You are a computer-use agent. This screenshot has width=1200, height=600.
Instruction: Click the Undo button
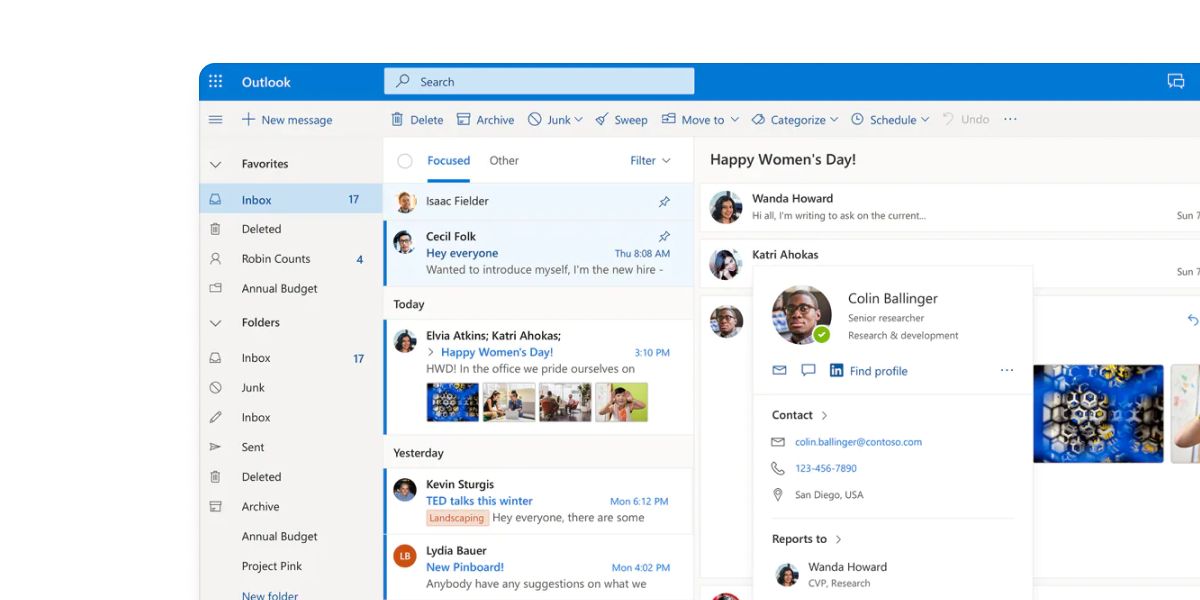pyautogui.click(x=966, y=119)
